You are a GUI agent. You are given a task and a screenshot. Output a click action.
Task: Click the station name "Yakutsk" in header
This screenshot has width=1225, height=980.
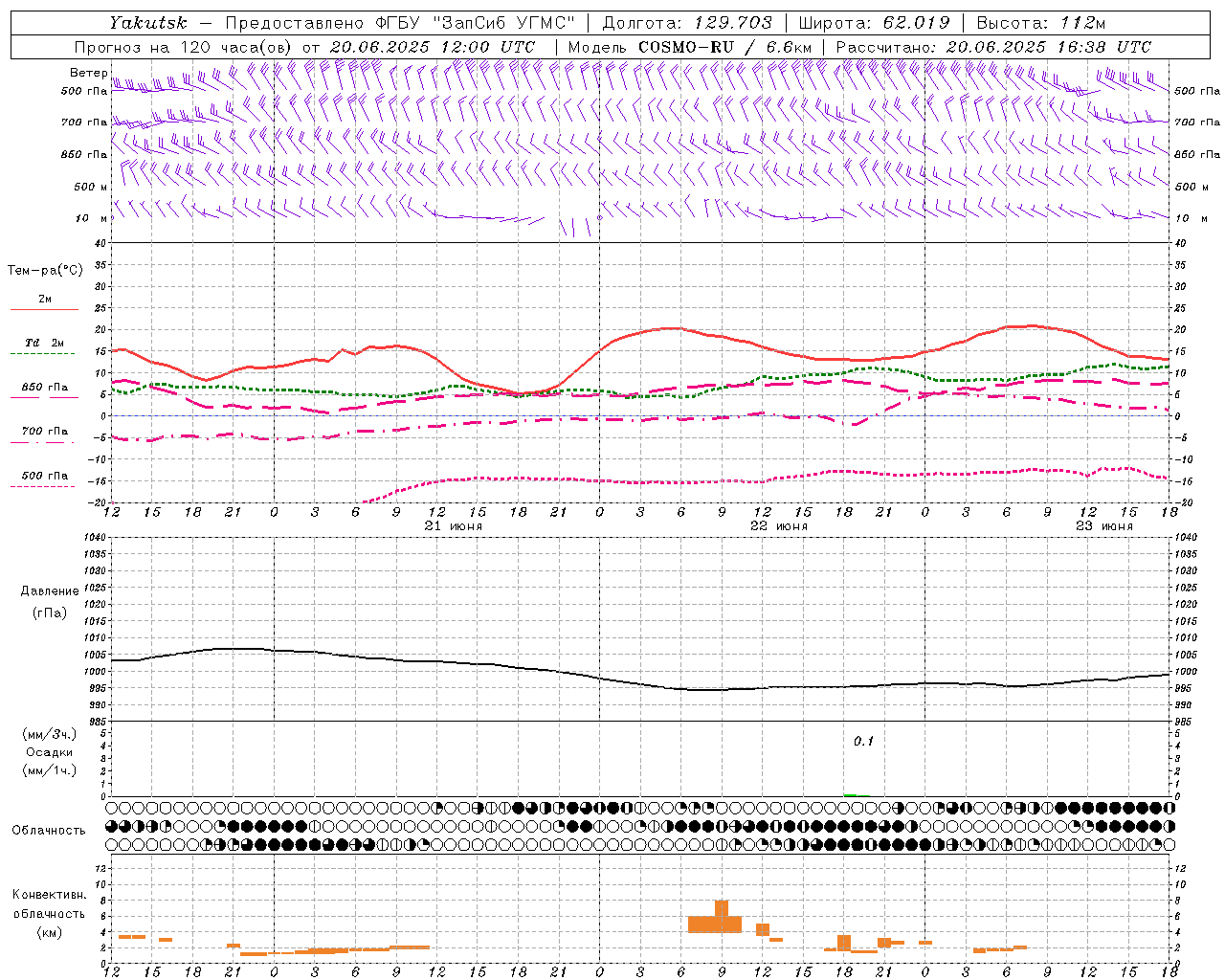pos(148,23)
